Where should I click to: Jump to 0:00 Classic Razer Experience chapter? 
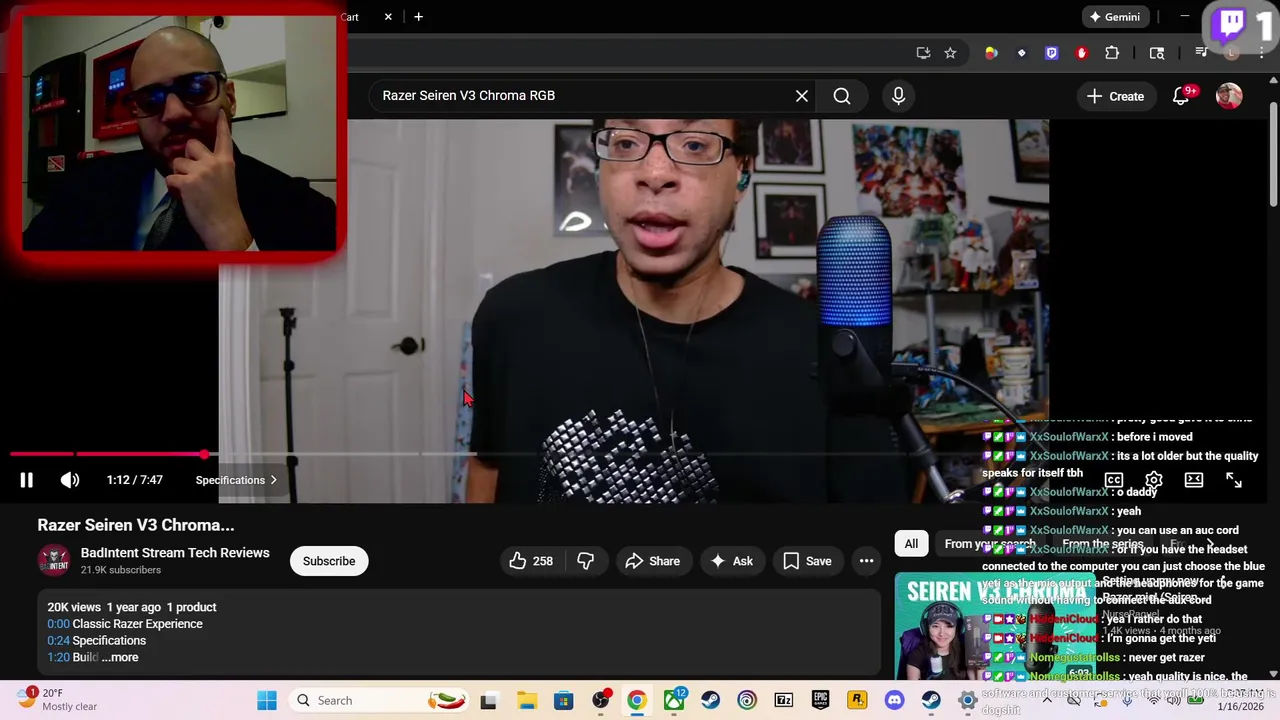point(125,624)
